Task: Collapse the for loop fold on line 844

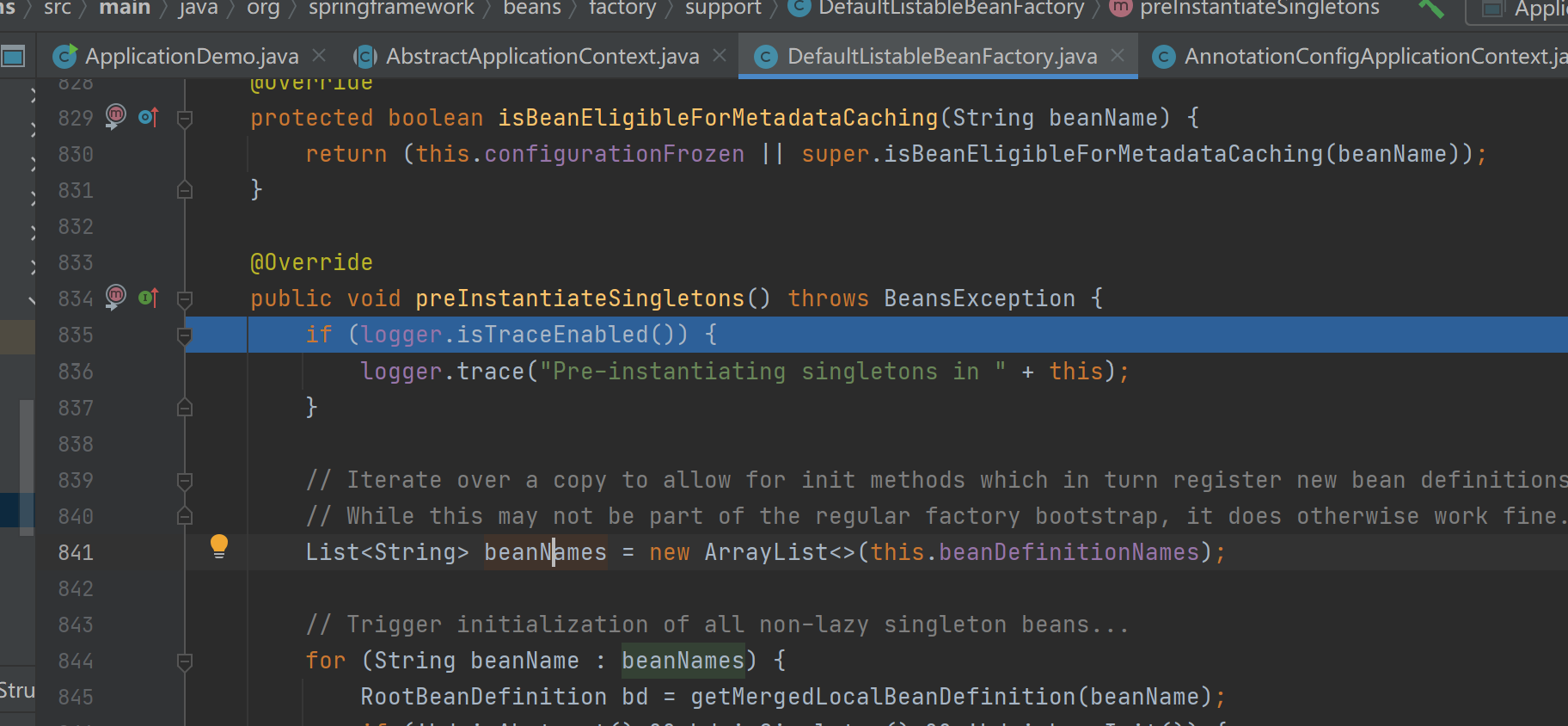Action: pos(184,662)
